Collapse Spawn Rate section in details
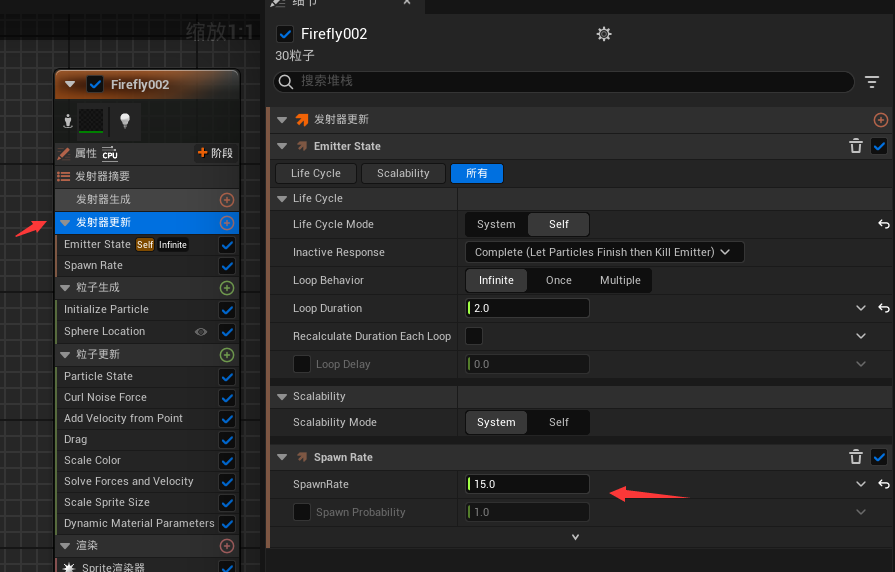 click(x=281, y=457)
